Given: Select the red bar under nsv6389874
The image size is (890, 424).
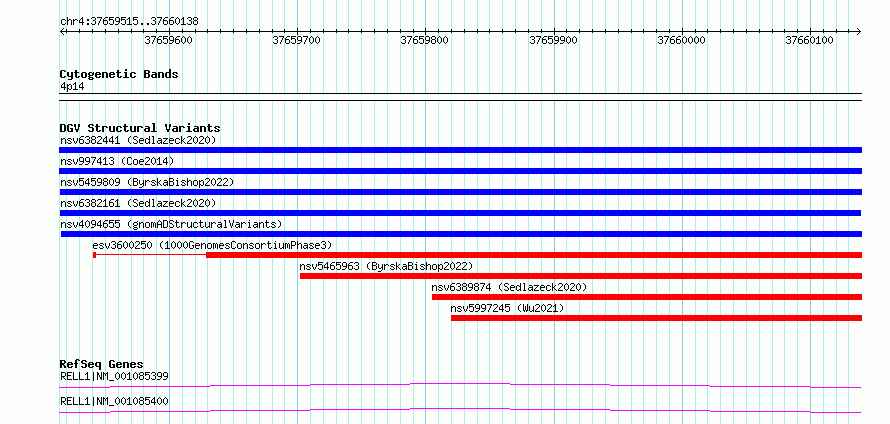Looking at the screenshot, I should point(646,297).
